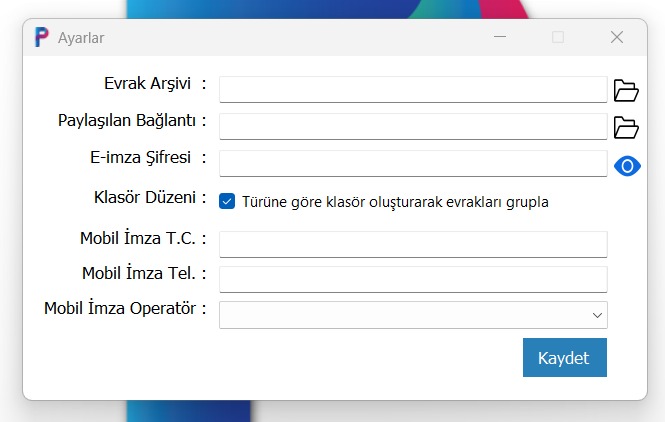The height and width of the screenshot is (422, 665).
Task: Uncheck the Klasör Düzeni checkbox
Action: coord(227,201)
